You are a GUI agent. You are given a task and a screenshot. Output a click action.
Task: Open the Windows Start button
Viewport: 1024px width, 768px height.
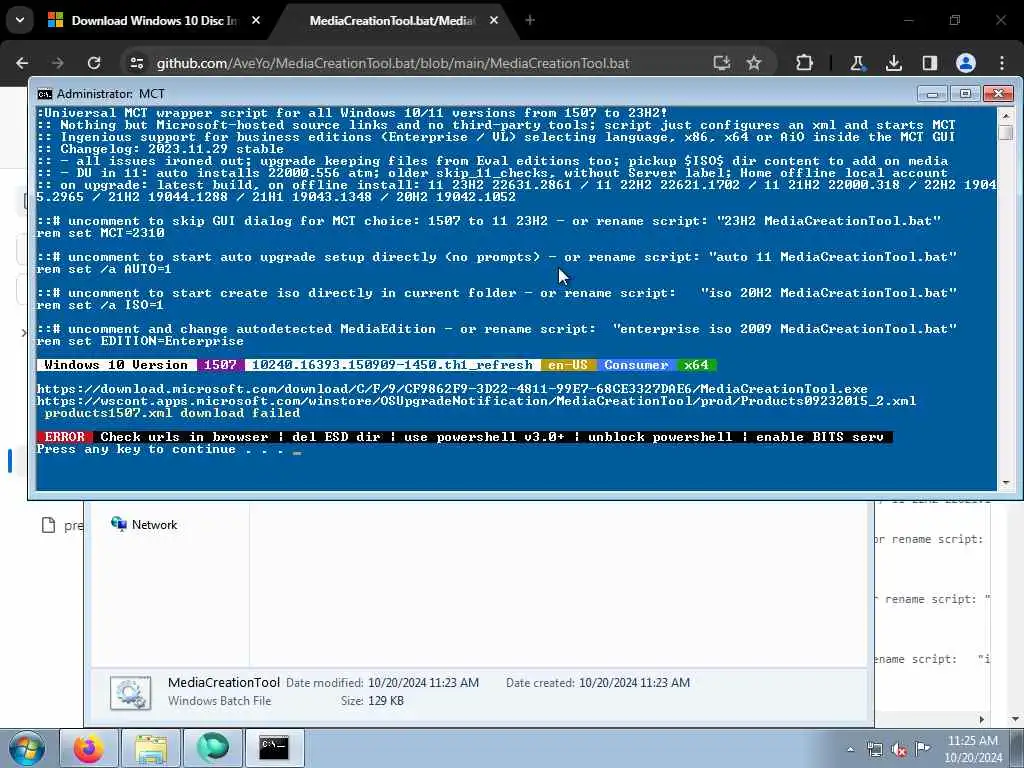pyautogui.click(x=27, y=748)
